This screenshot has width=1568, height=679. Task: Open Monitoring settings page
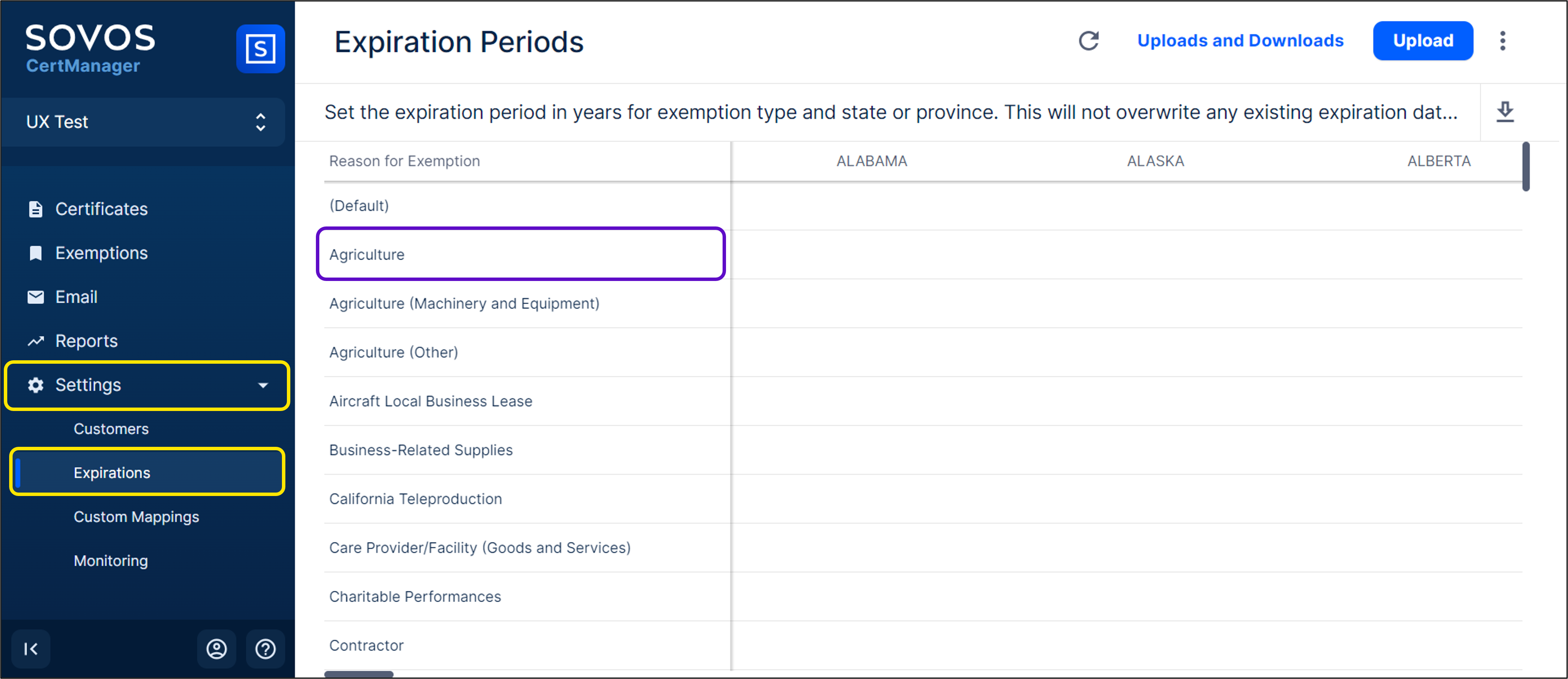[x=111, y=560]
